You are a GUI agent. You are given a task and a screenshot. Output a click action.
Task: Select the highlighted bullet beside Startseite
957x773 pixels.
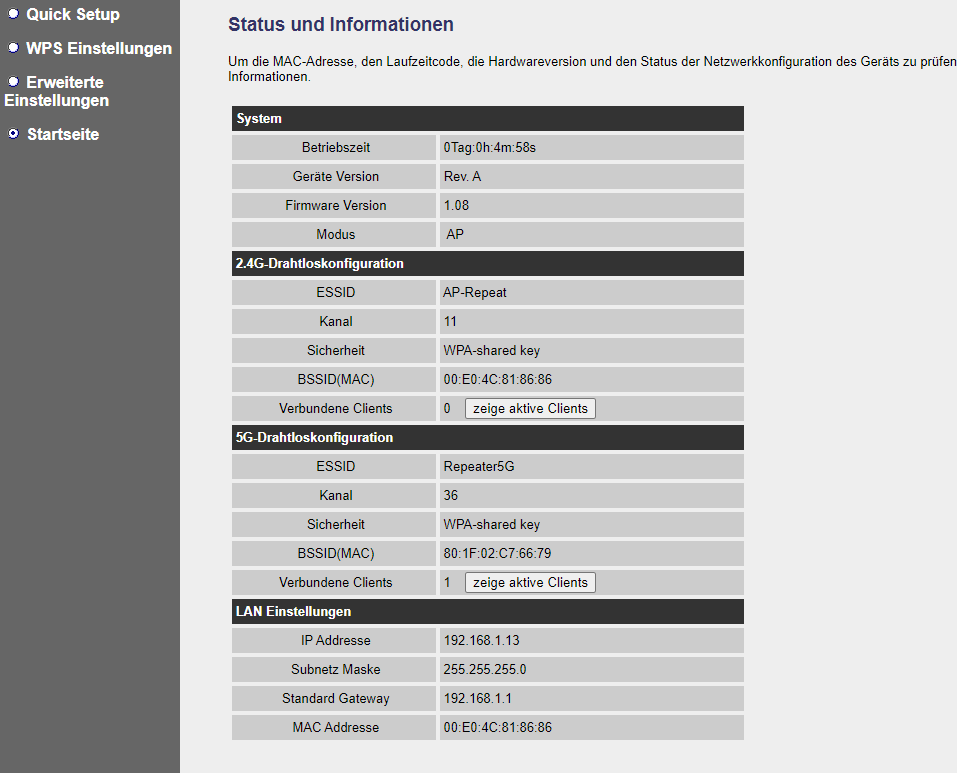(x=14, y=134)
